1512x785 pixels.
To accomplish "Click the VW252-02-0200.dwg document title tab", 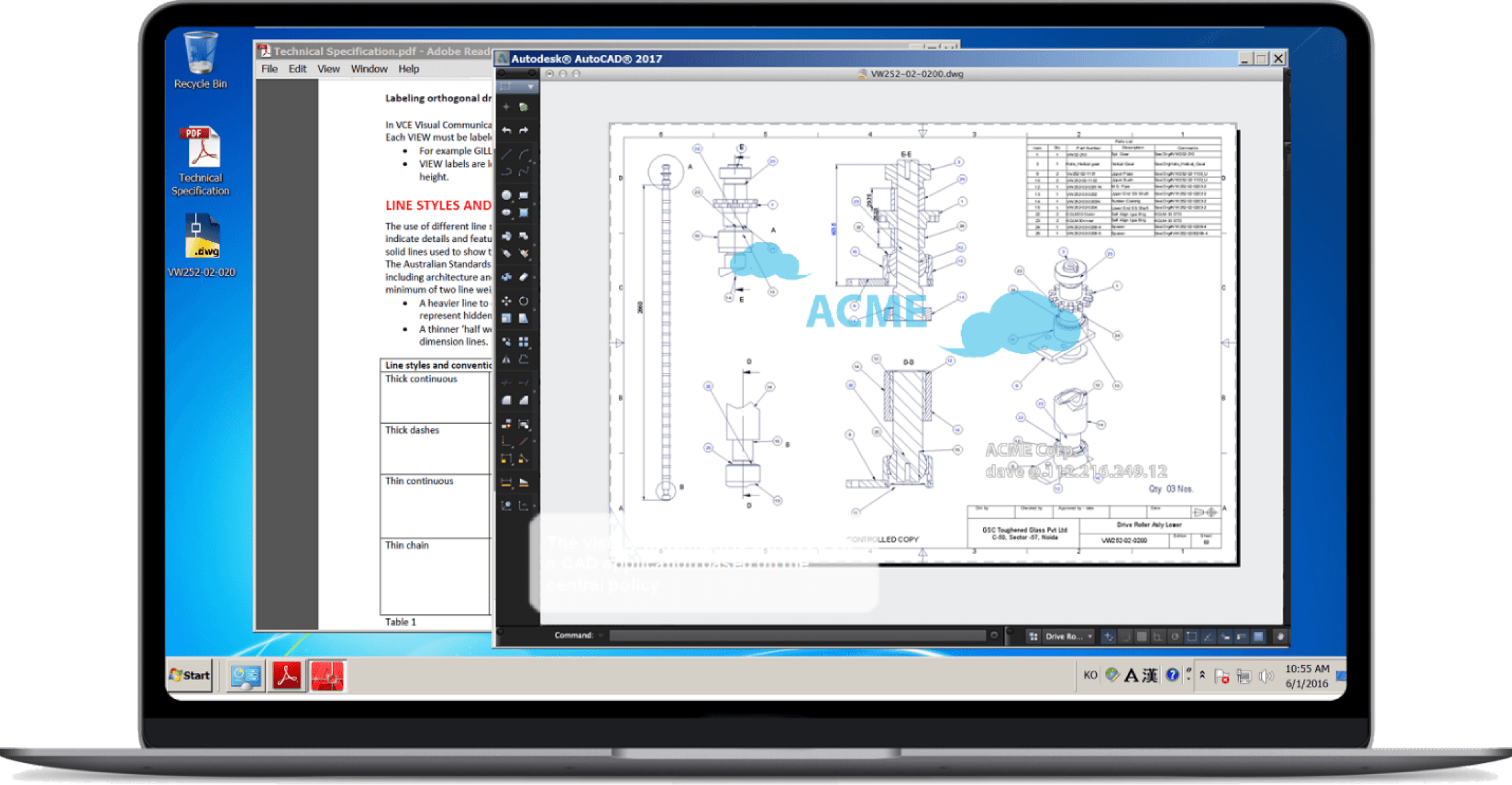I will click(x=910, y=74).
